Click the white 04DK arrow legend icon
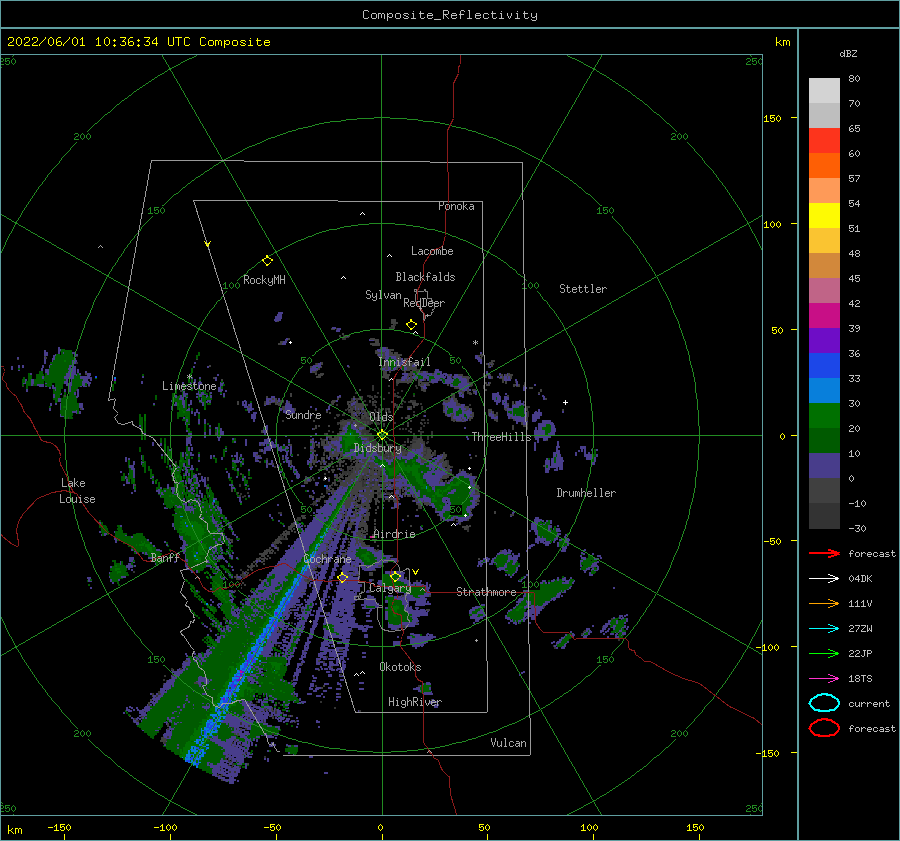 coord(824,578)
